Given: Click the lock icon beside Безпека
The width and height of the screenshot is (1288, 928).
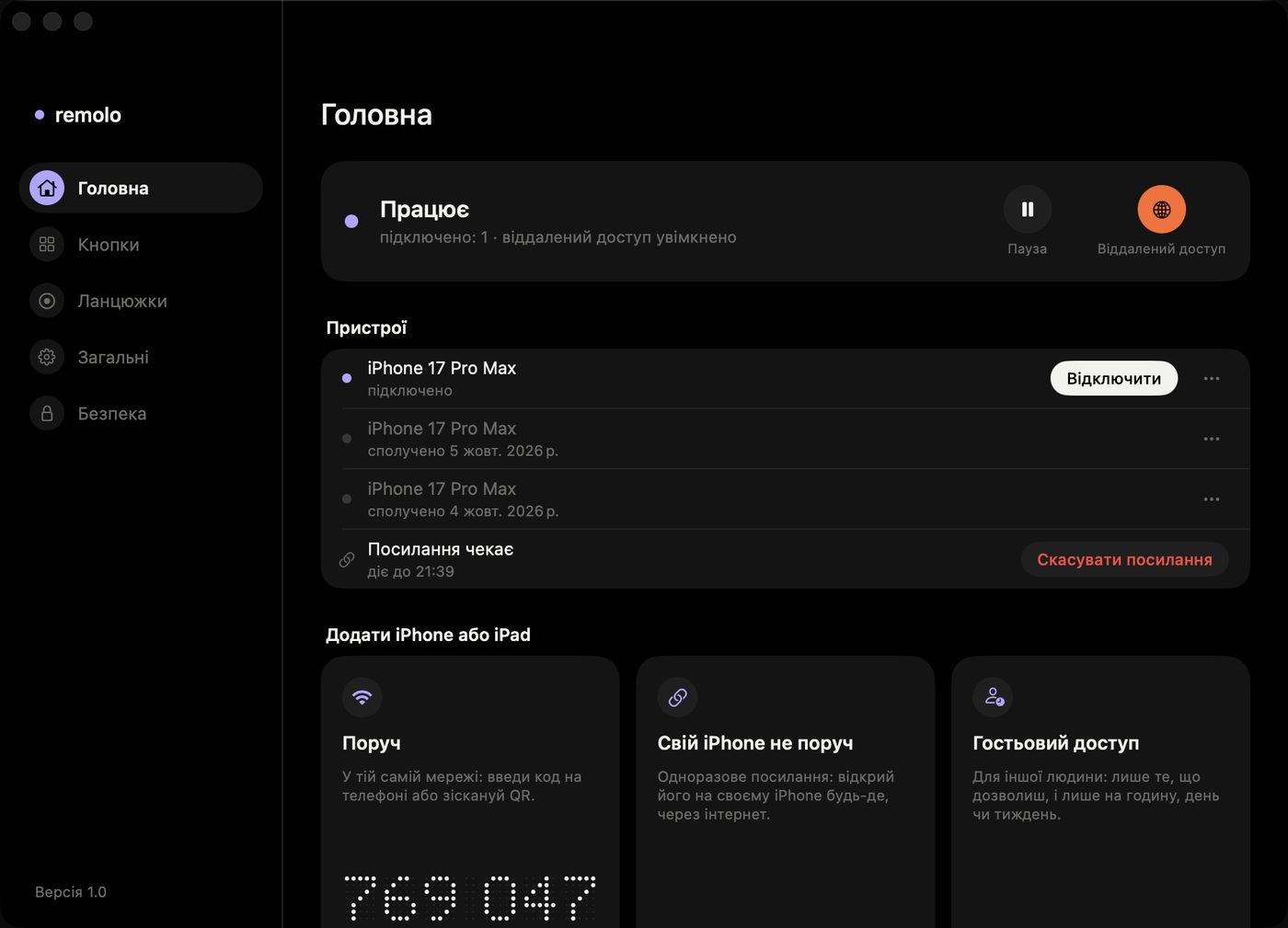Looking at the screenshot, I should click(47, 413).
